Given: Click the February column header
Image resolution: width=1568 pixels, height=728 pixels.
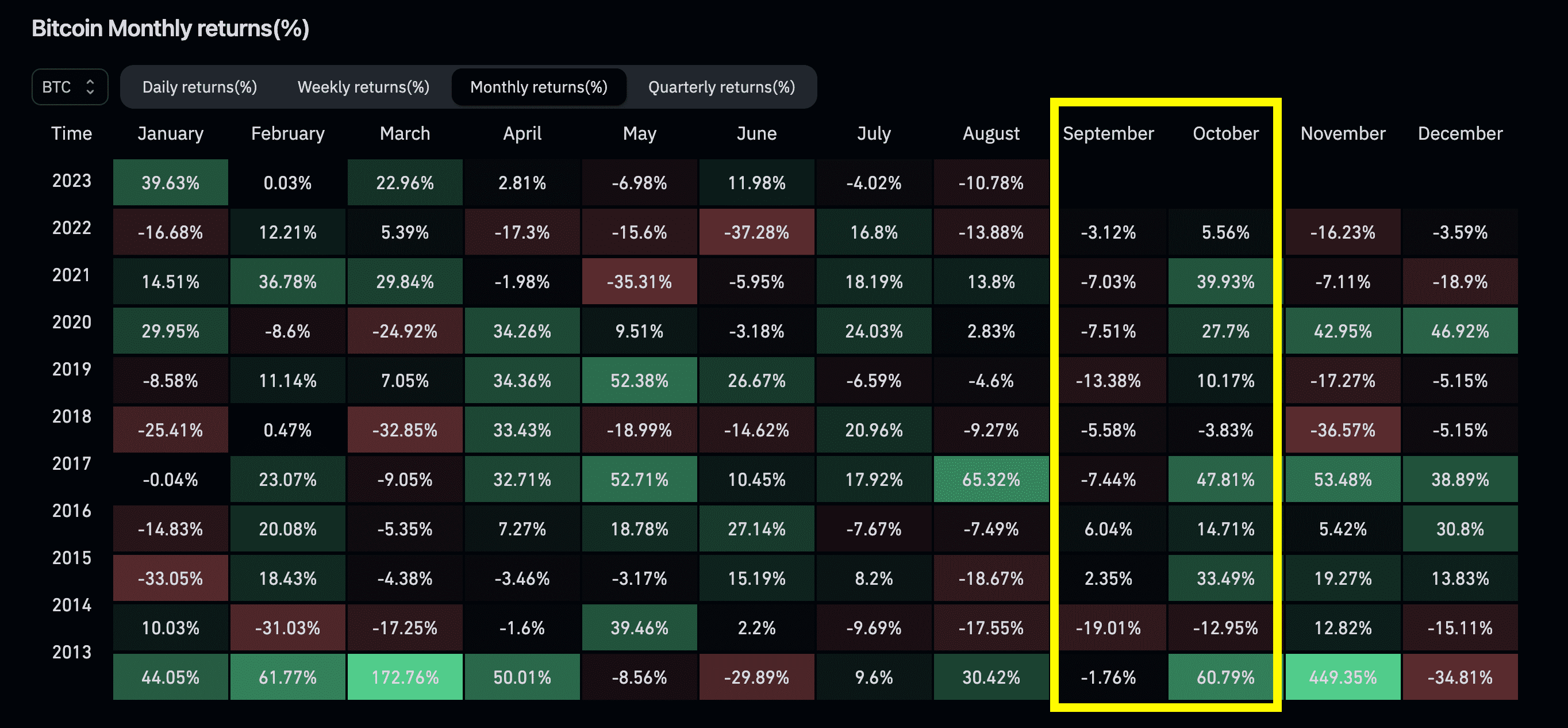Looking at the screenshot, I should coord(288,133).
